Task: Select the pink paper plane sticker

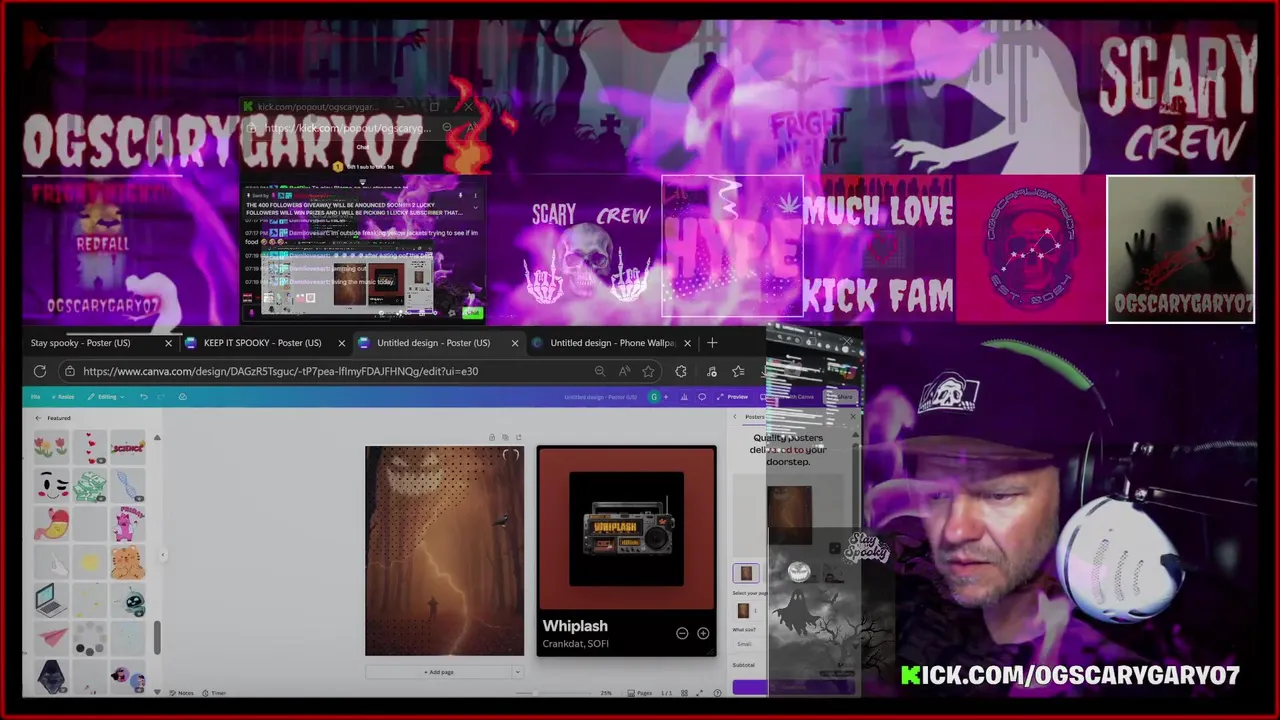Action: click(53, 638)
